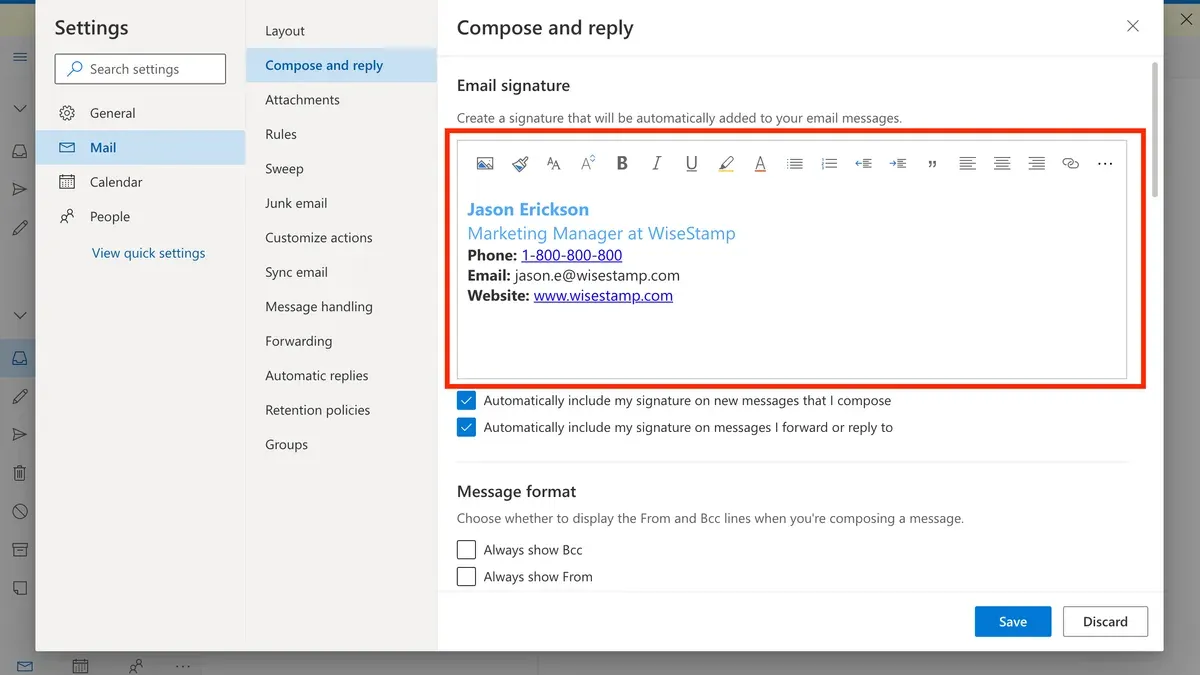Open the font picker in signature toolbar
This screenshot has height=675, width=1200.
(554, 164)
